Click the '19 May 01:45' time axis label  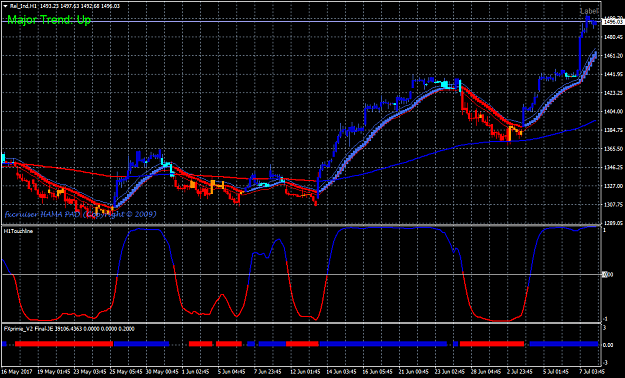(53, 371)
